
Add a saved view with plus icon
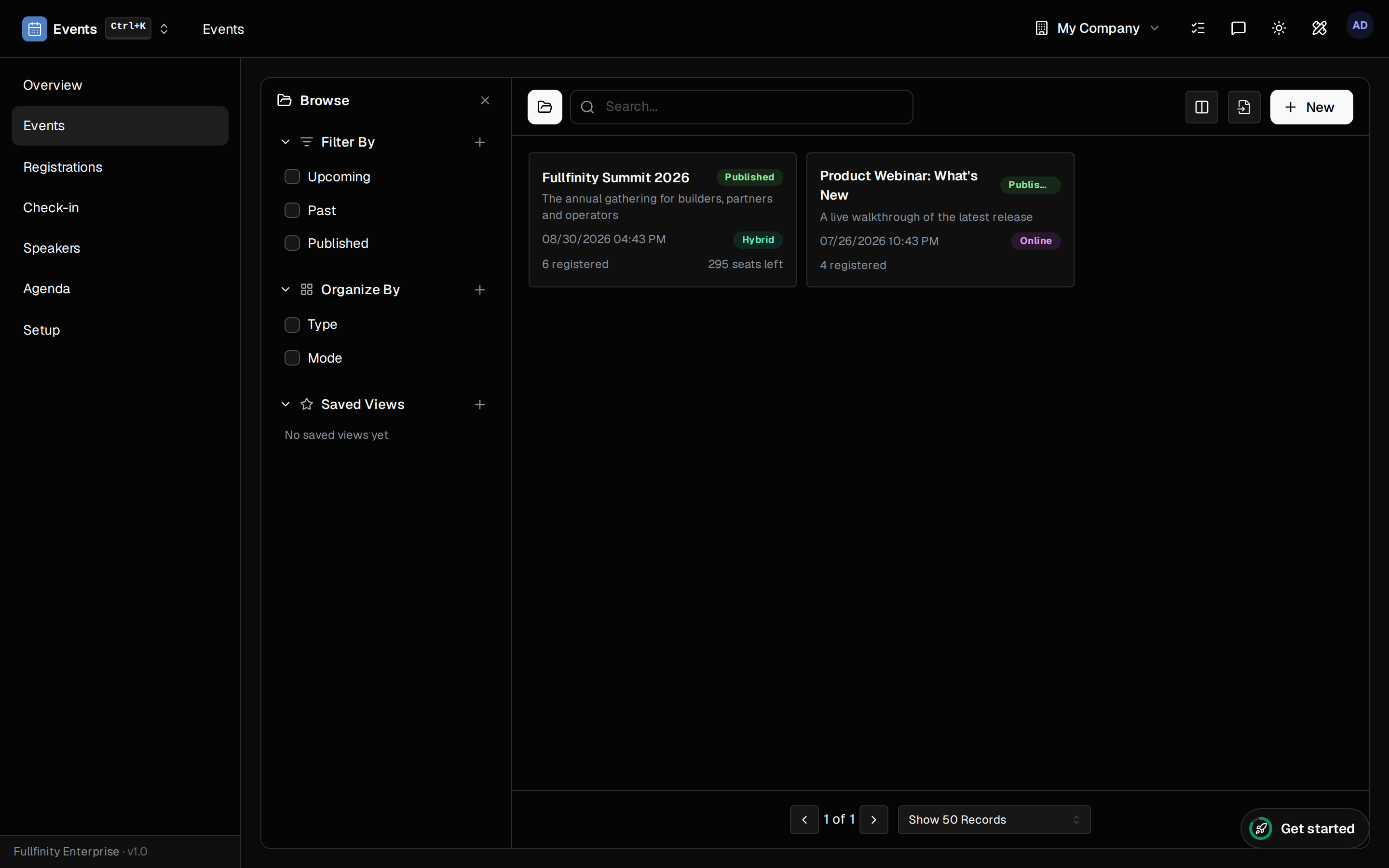point(480,405)
